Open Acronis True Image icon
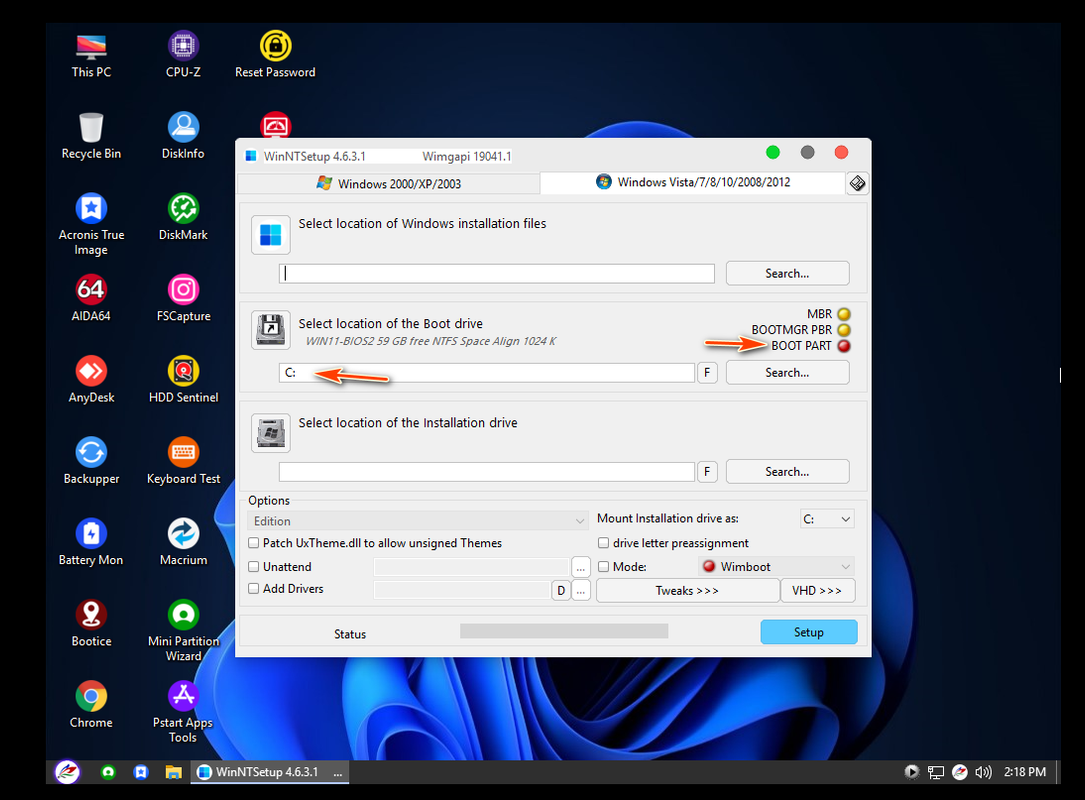This screenshot has width=1085, height=800. click(x=91, y=225)
